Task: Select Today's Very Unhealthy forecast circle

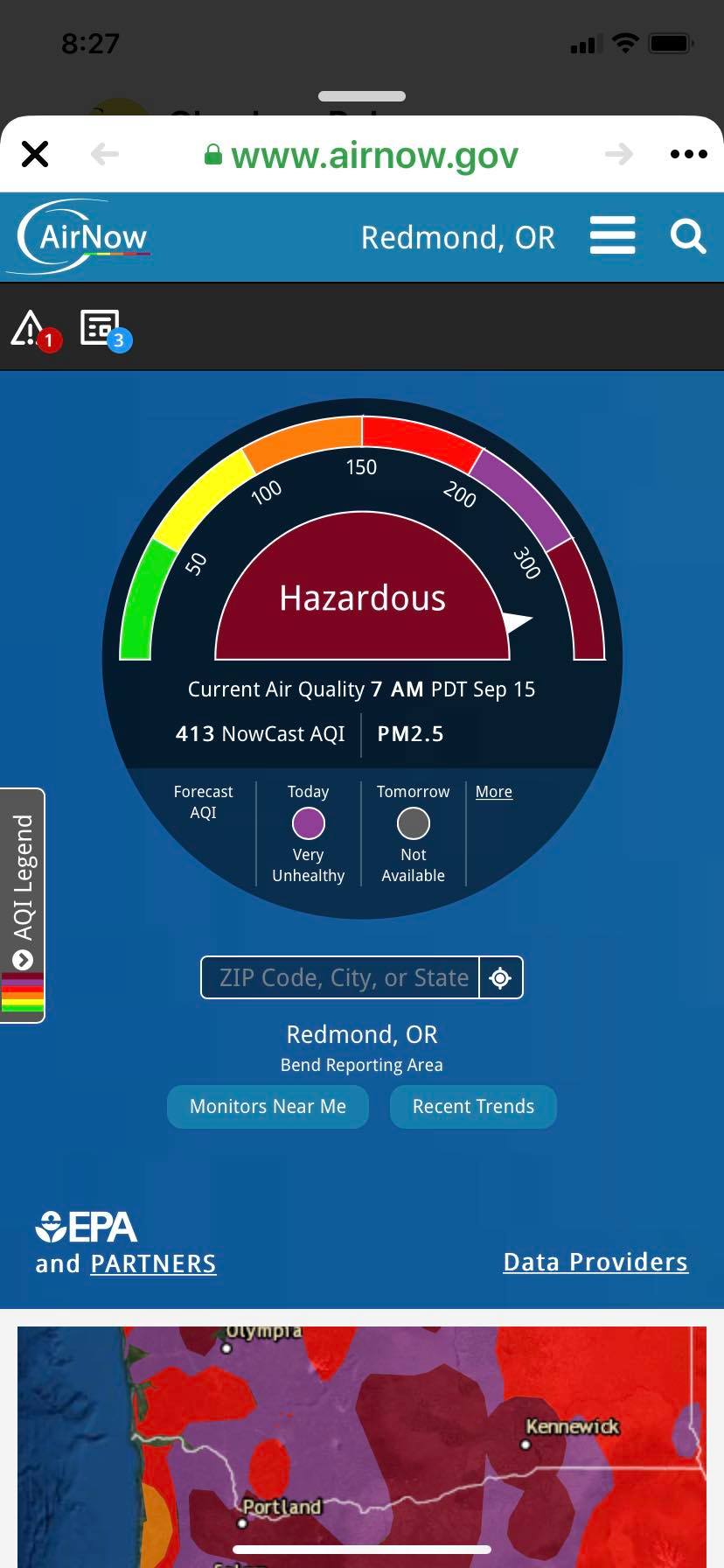Action: coord(309,823)
